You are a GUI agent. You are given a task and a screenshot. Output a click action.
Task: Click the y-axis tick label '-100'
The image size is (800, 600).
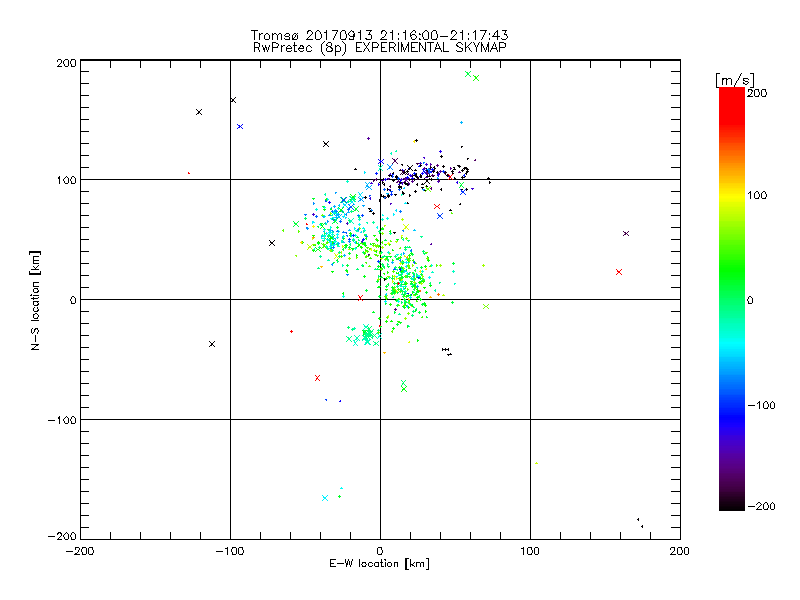[62, 420]
